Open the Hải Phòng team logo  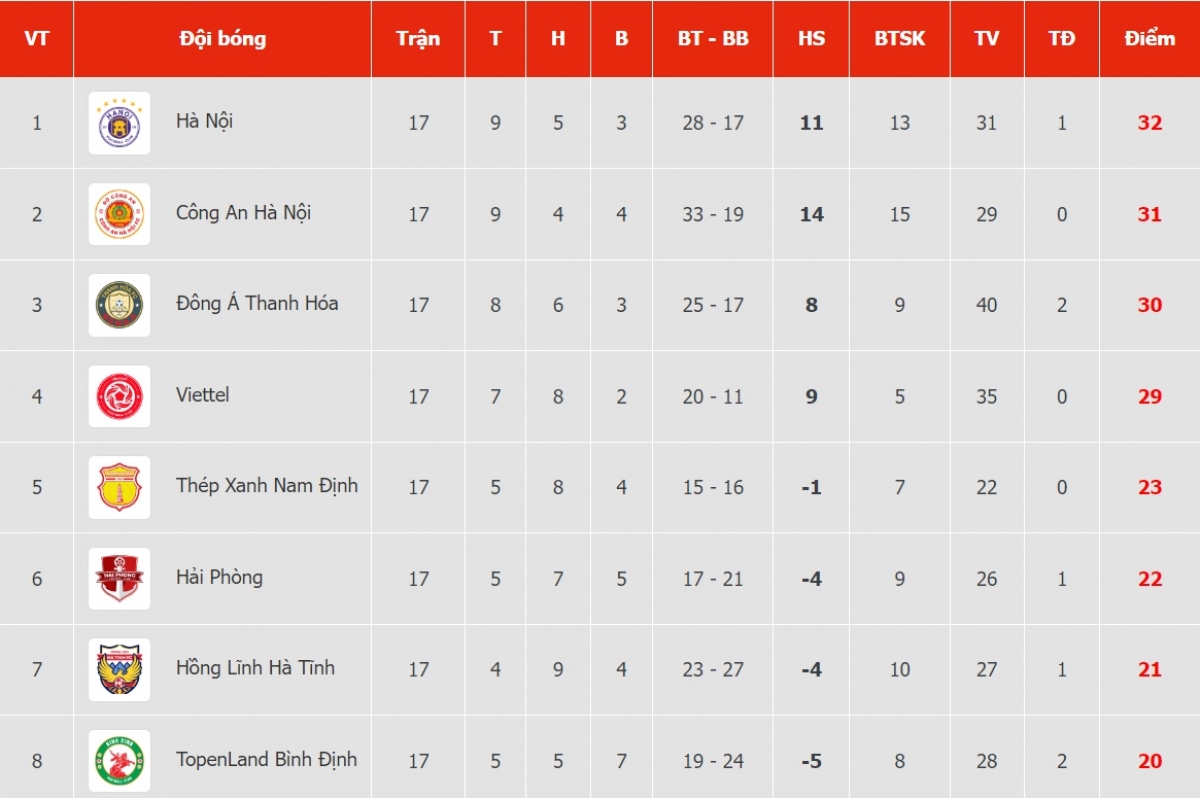pyautogui.click(x=119, y=578)
